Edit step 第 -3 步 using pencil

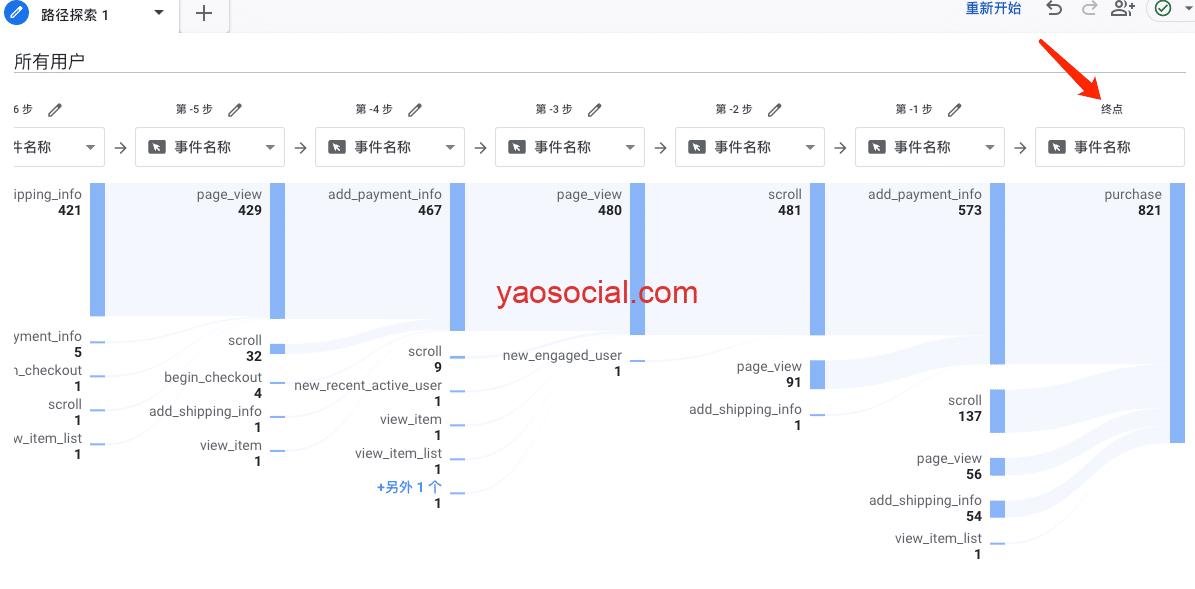[x=595, y=110]
